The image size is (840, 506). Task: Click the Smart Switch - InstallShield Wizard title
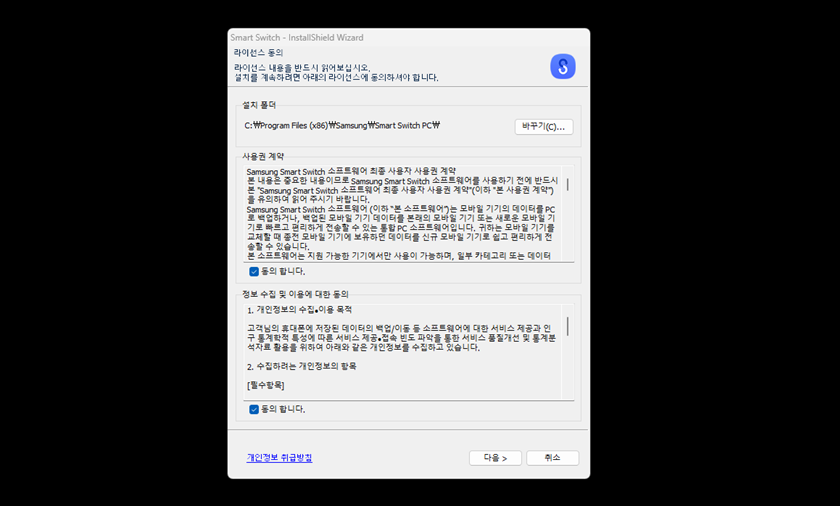coord(297,37)
